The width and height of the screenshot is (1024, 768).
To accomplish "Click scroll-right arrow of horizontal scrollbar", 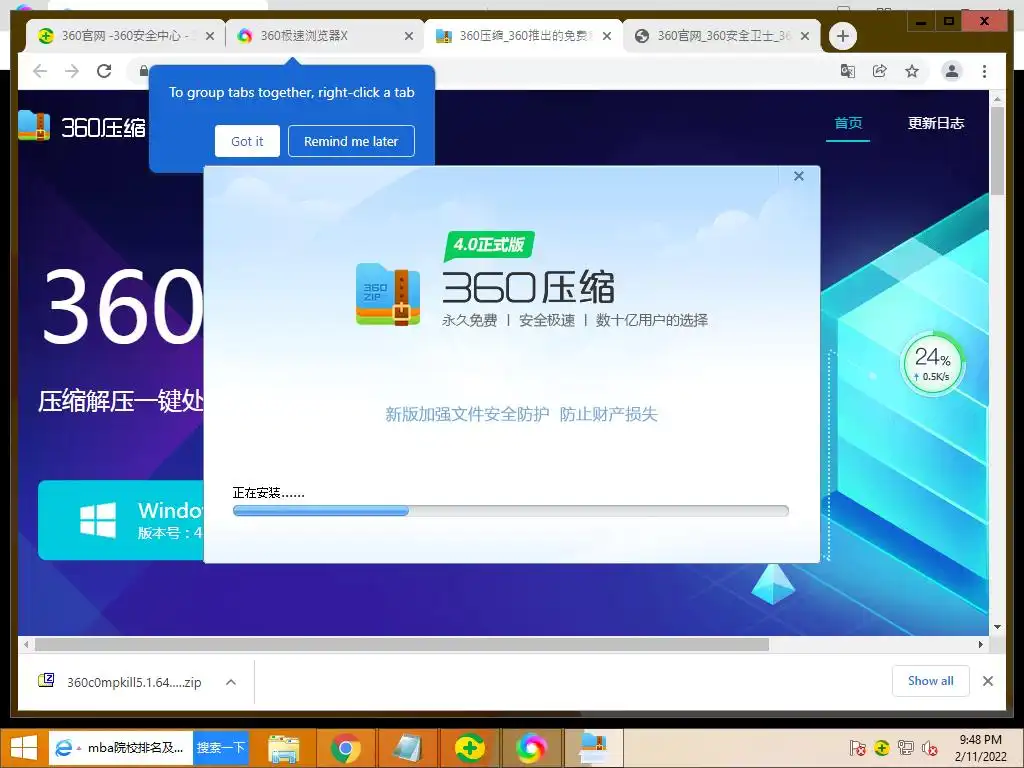I will click(x=980, y=645).
